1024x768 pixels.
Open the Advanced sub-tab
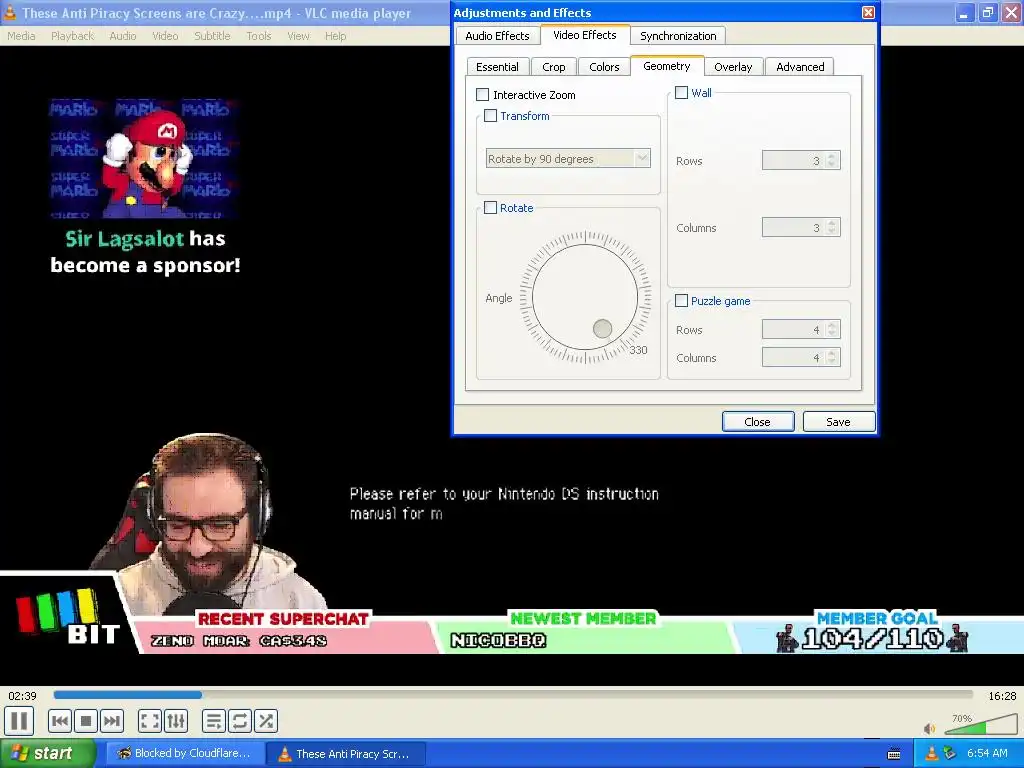[800, 67]
